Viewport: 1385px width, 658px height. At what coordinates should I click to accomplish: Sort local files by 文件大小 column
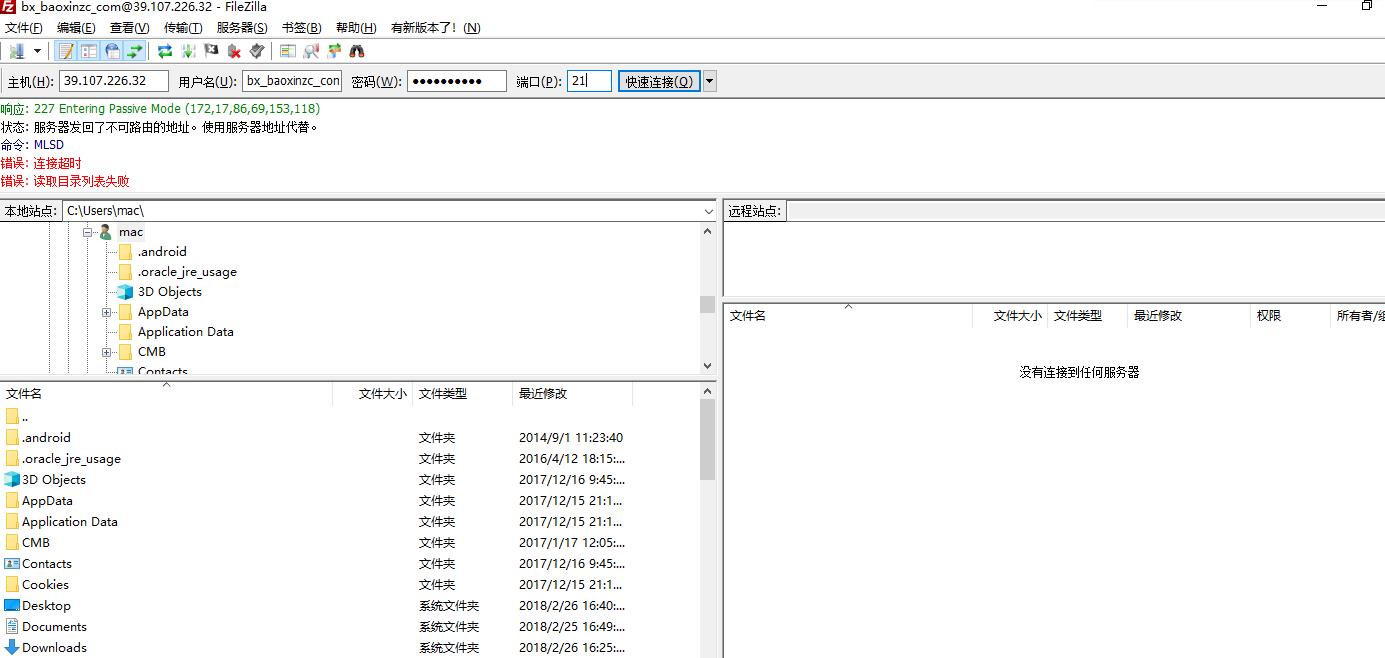(373, 394)
